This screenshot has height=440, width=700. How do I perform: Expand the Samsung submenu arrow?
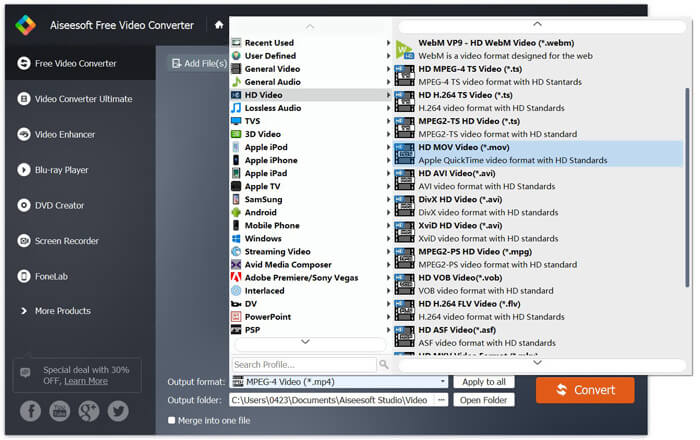[388, 199]
